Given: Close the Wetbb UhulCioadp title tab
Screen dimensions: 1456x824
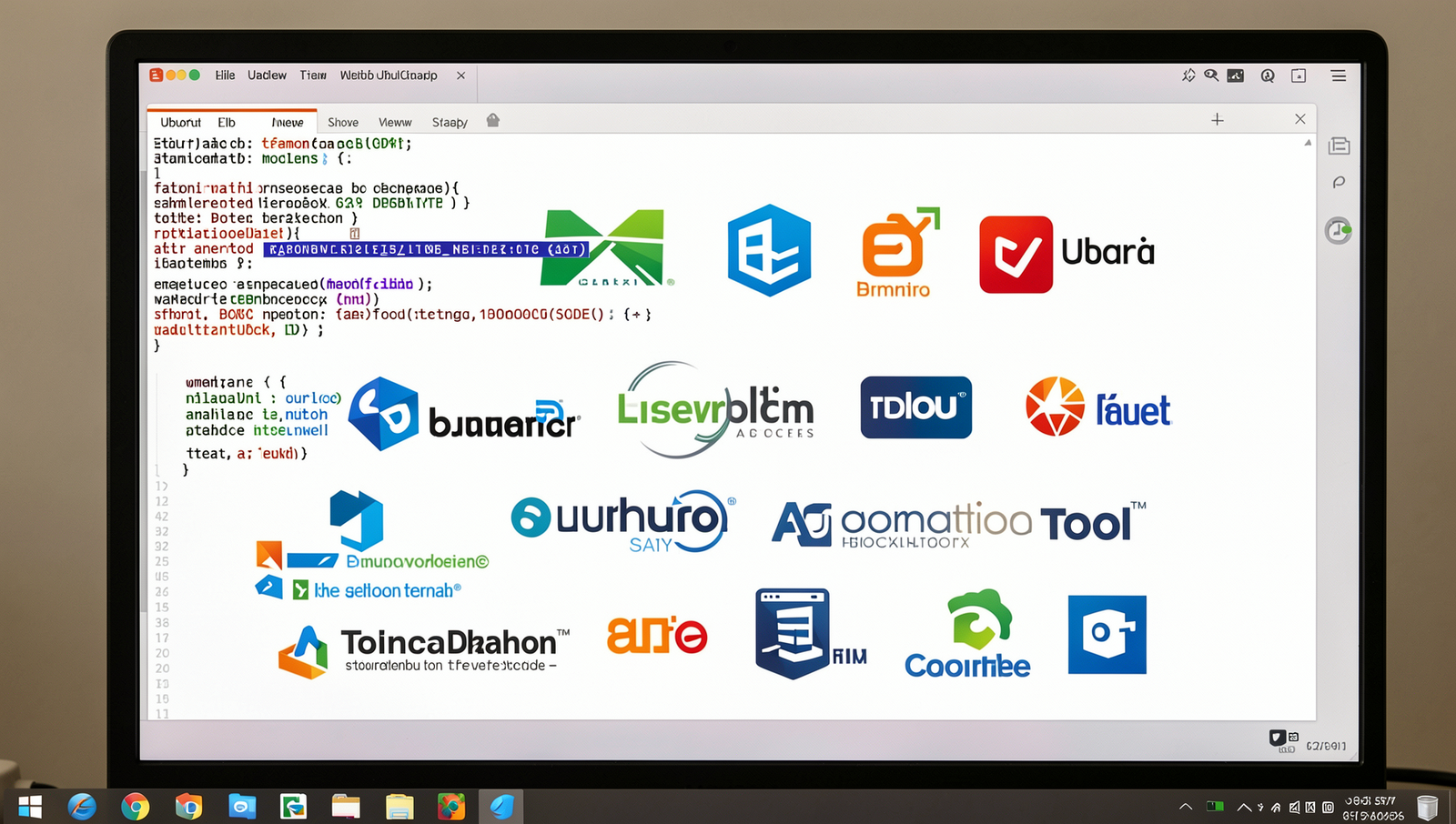Looking at the screenshot, I should click(460, 75).
